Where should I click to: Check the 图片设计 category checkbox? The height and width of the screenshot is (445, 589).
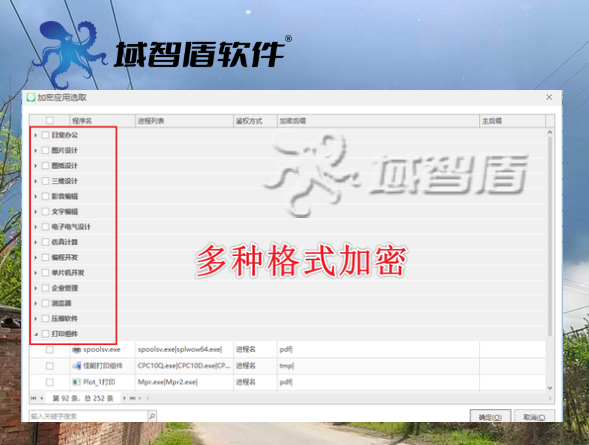45,150
